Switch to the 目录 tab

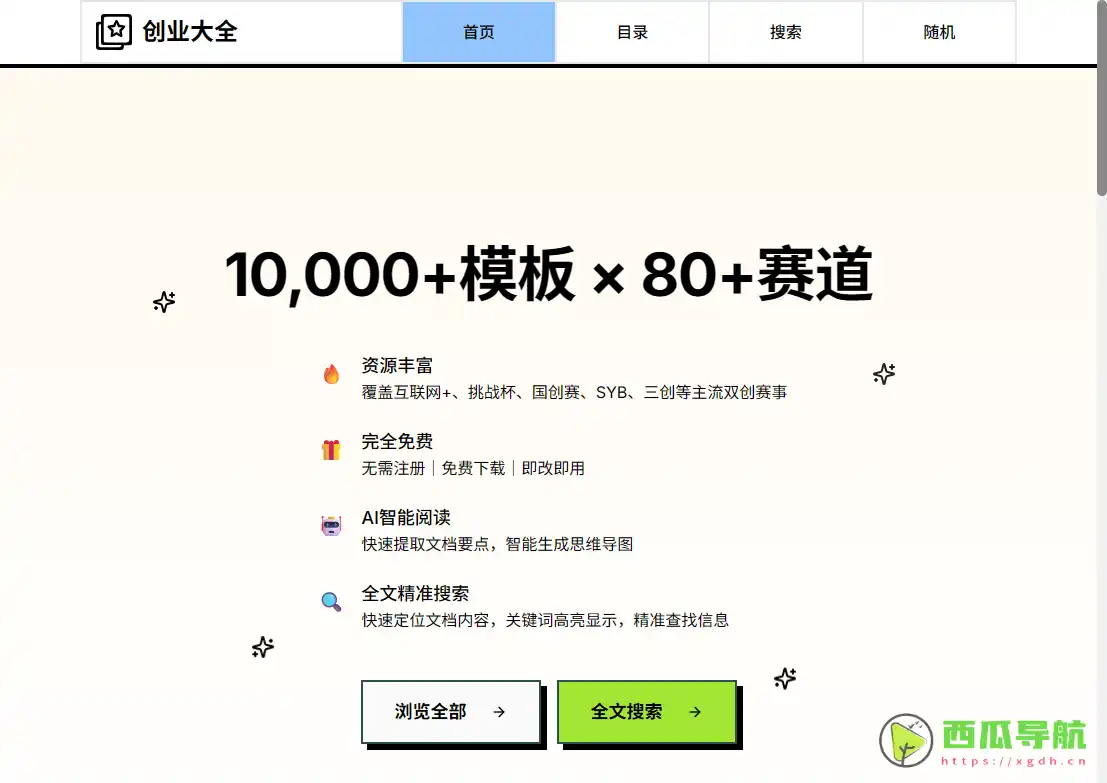pyautogui.click(x=632, y=32)
